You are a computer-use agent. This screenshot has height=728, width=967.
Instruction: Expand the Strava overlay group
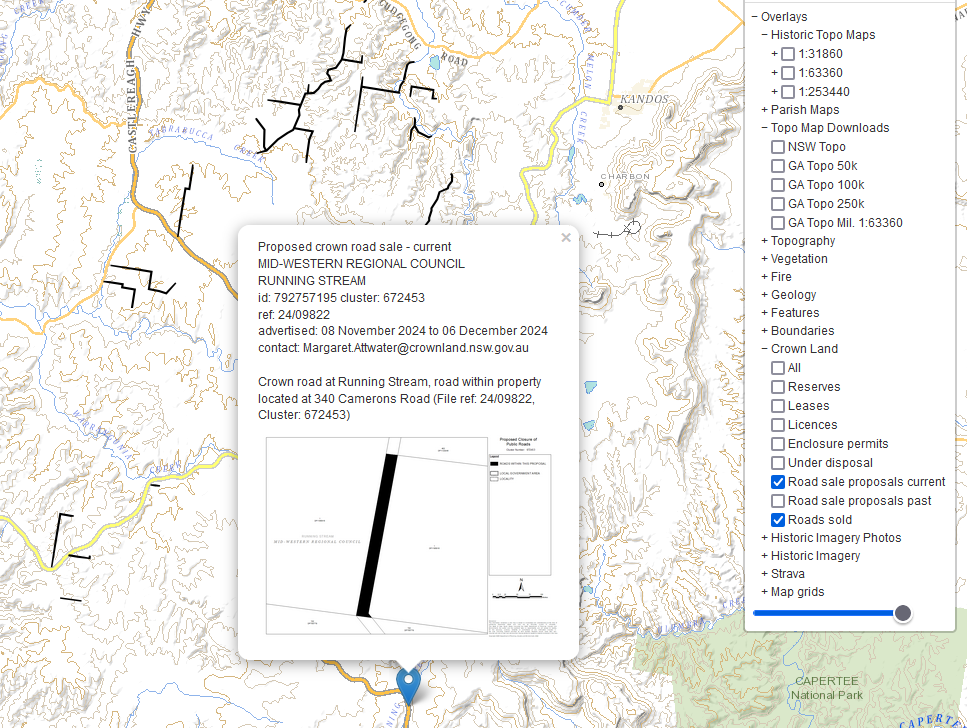point(764,574)
